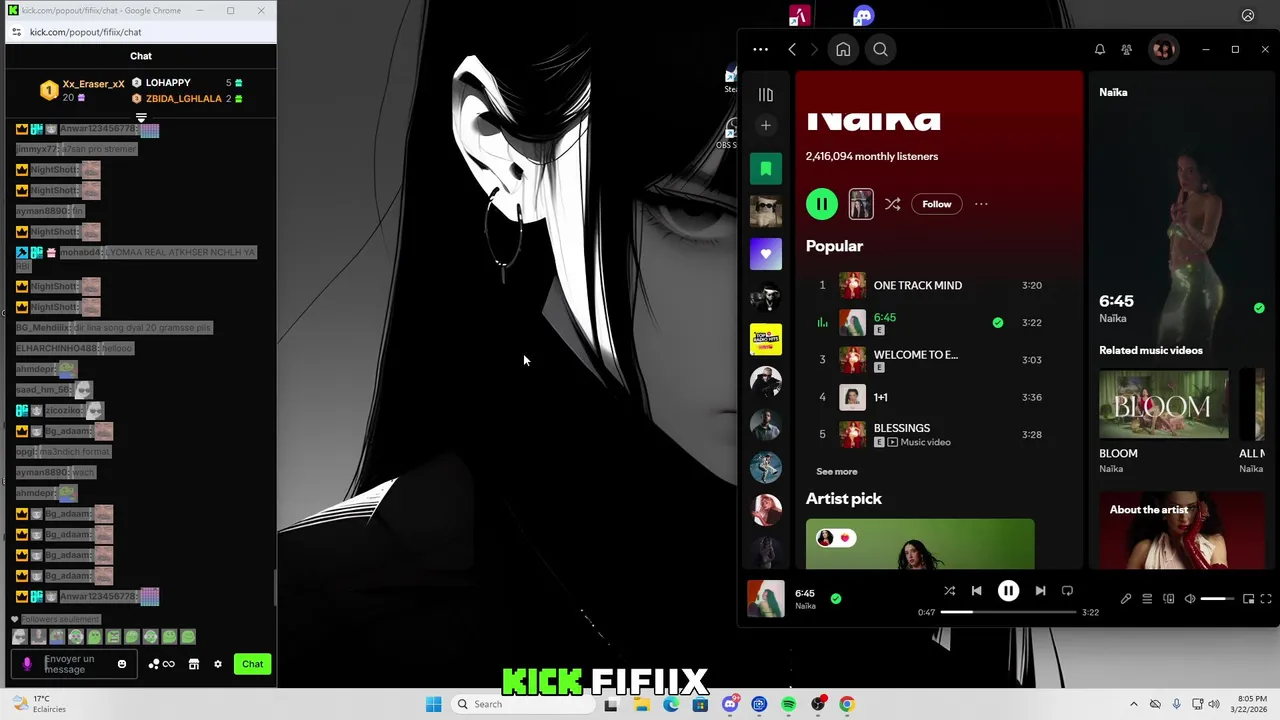Click the Chat send button in Kick
1280x720 pixels.
252,664
